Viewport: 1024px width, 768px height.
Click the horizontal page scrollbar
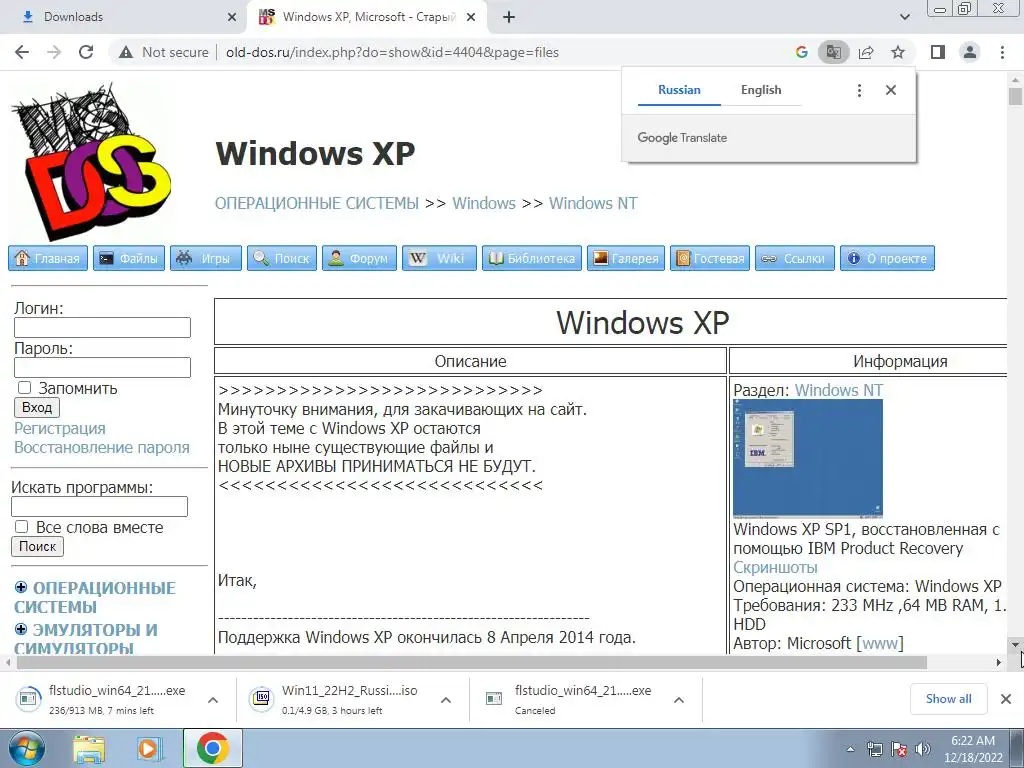[472, 662]
